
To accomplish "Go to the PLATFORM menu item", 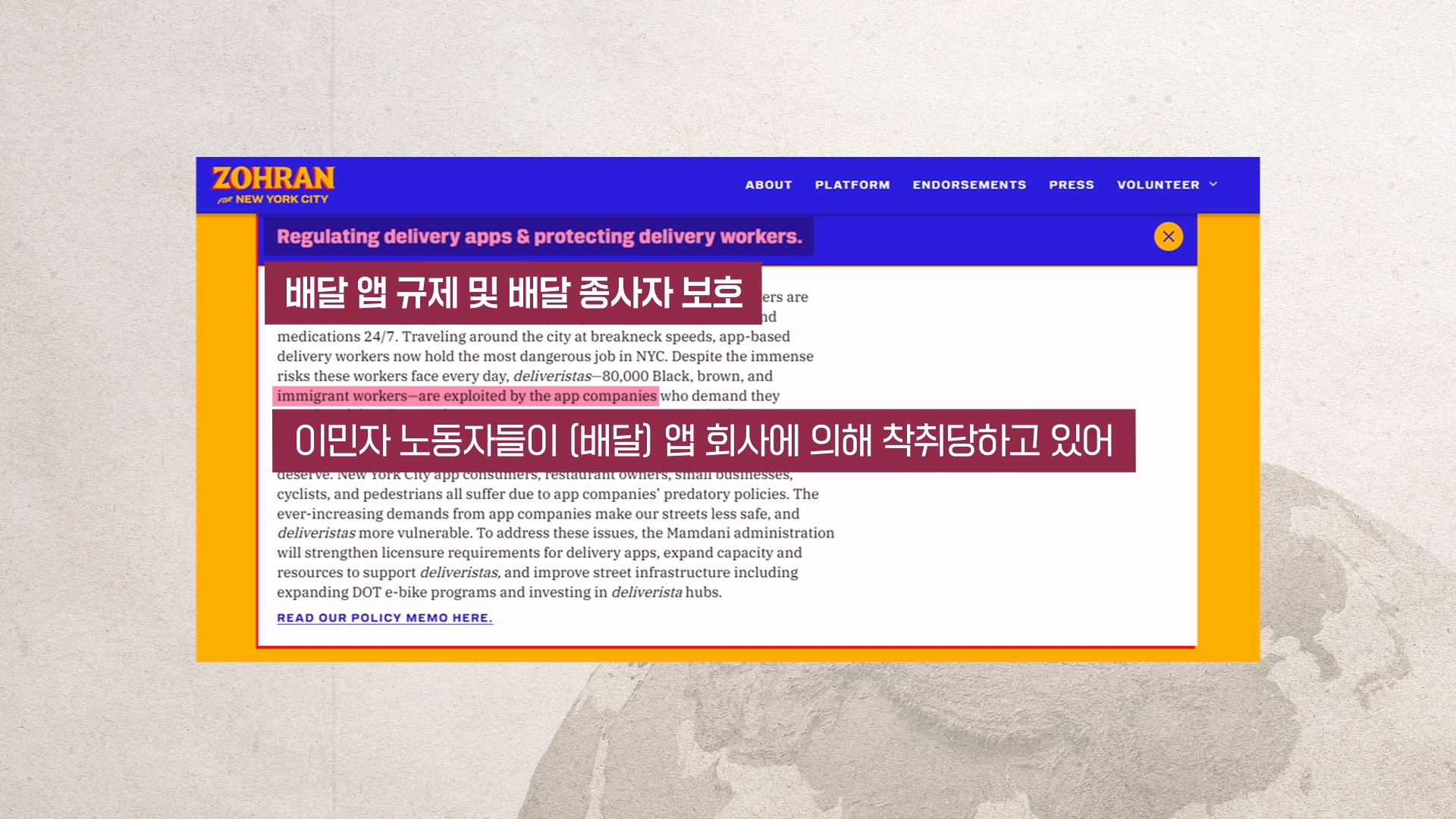I will point(852,184).
